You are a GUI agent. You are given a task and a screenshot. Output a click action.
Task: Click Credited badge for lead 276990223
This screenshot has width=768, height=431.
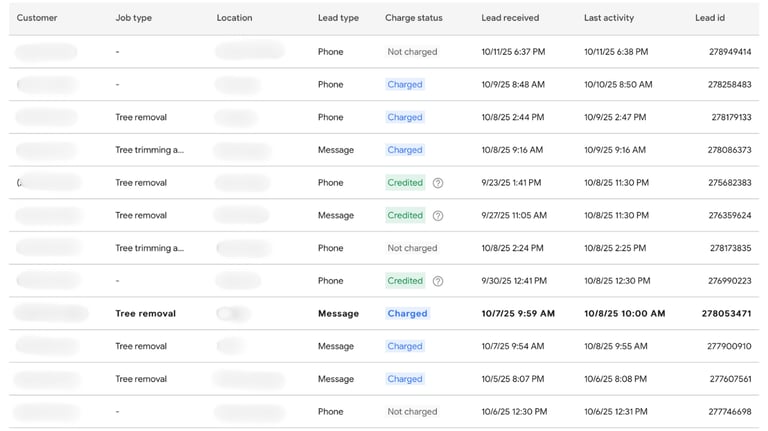point(405,281)
